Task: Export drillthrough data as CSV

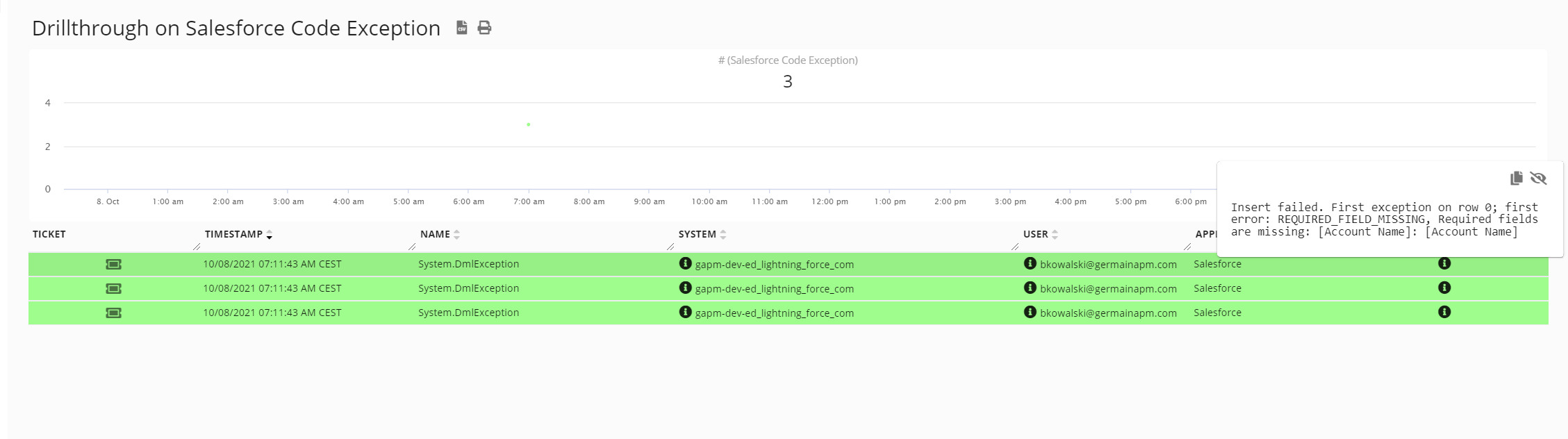Action: pos(461,27)
